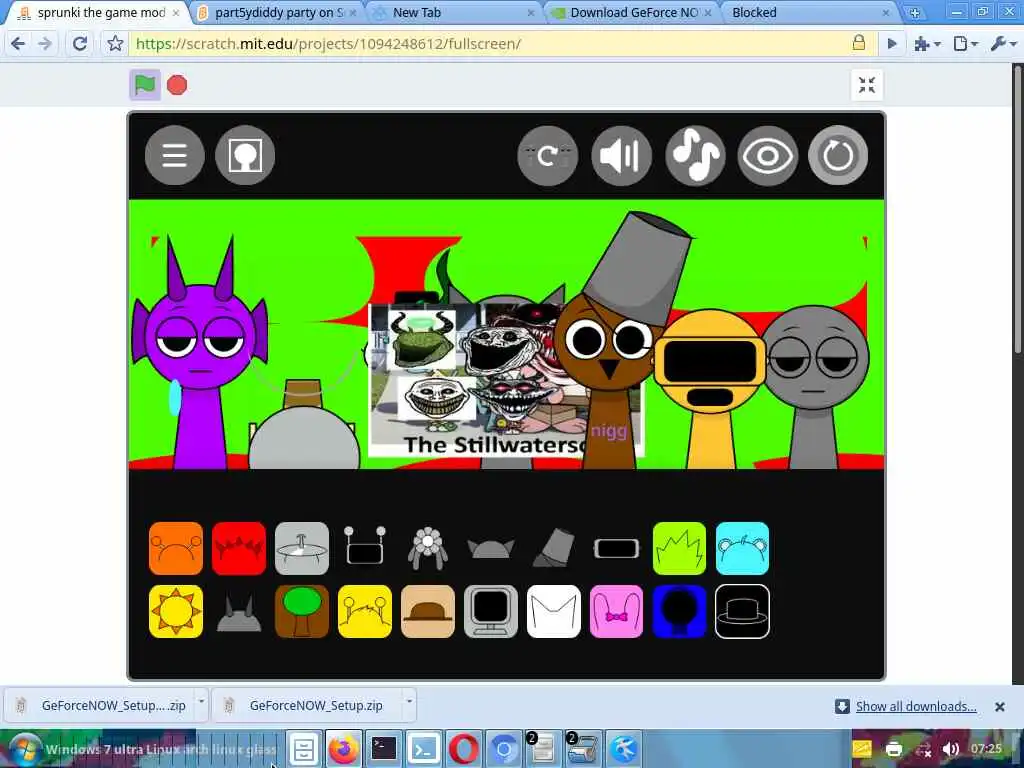Select the yellow character with stalk eyes
Screen dimensions: 1024x768
coord(364,611)
